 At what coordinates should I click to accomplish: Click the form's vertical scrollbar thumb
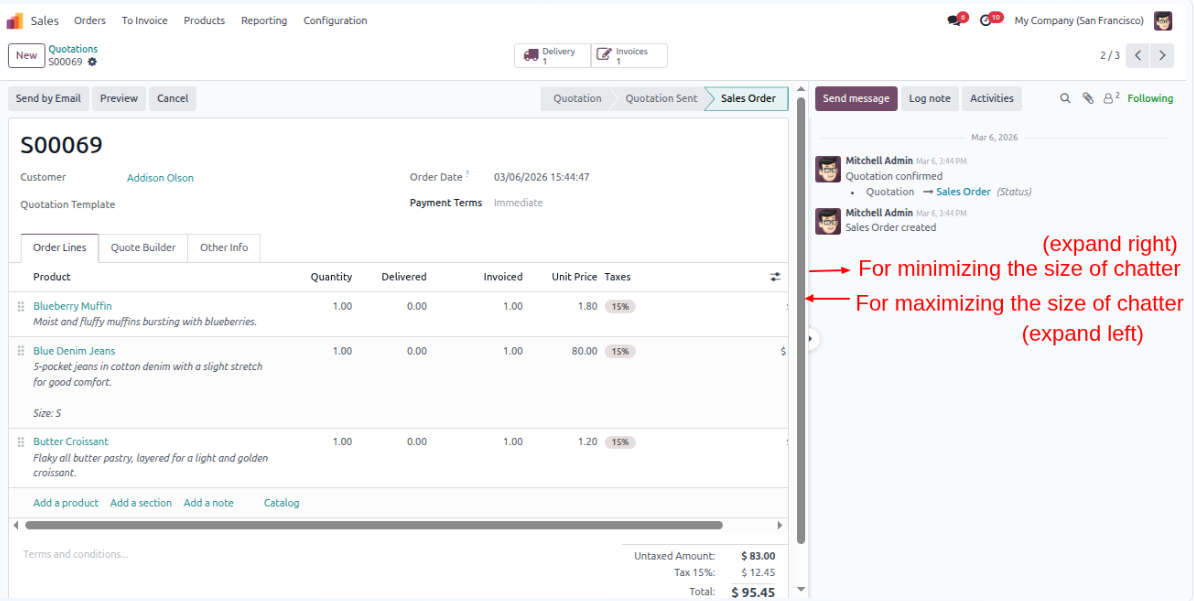[x=801, y=320]
